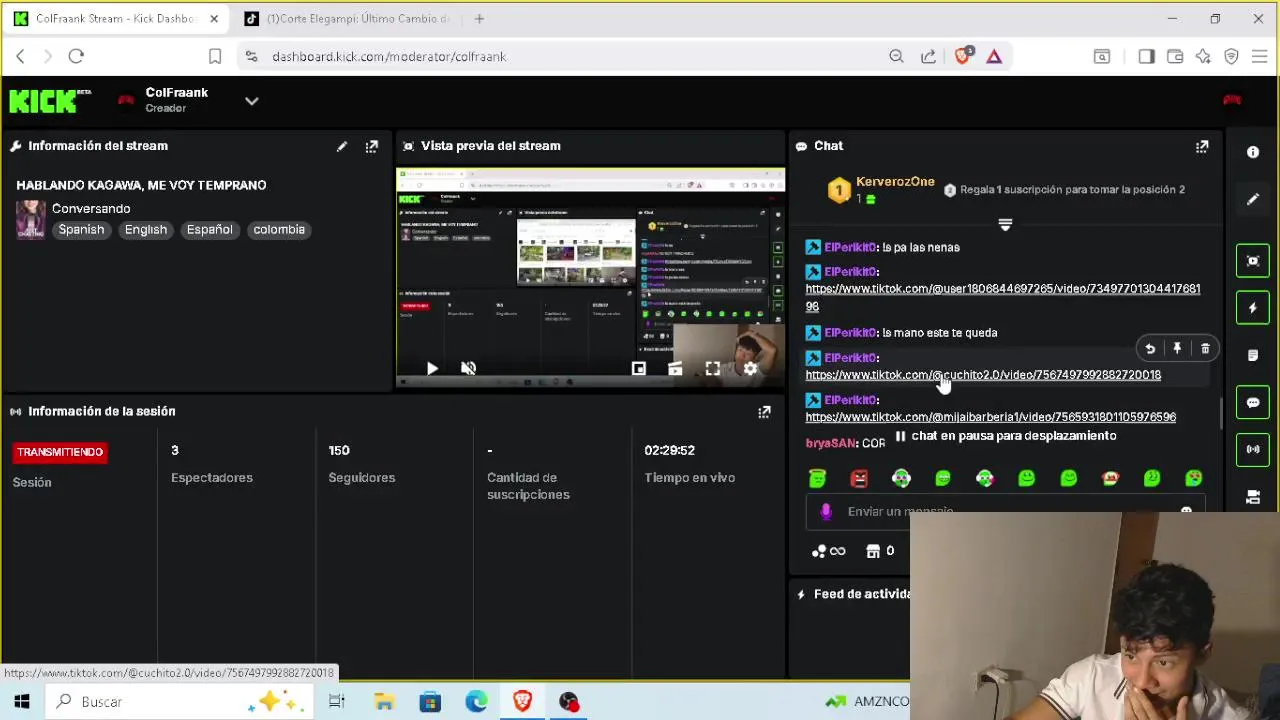Click the share icon in address bar

[x=928, y=57]
